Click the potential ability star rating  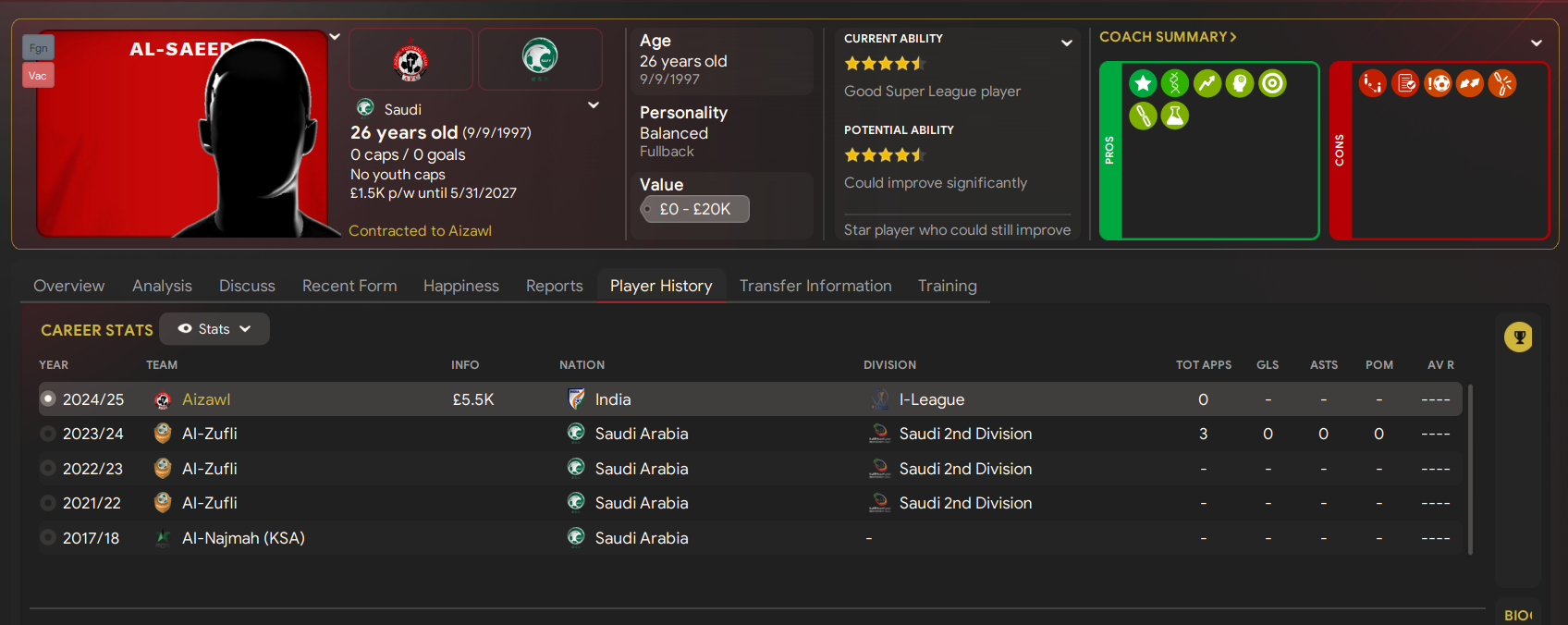tap(885, 155)
